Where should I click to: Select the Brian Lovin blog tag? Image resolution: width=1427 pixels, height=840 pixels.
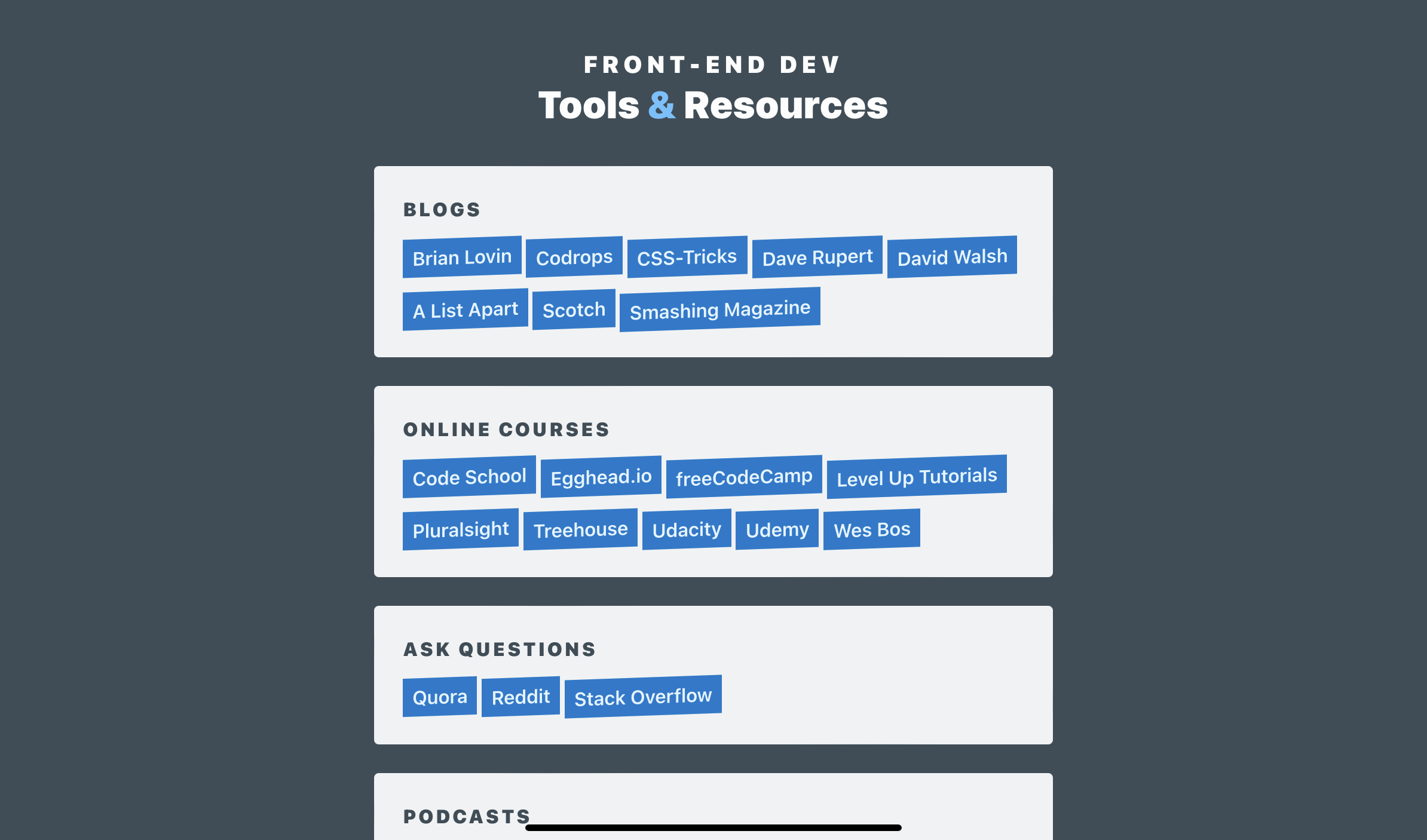[462, 256]
